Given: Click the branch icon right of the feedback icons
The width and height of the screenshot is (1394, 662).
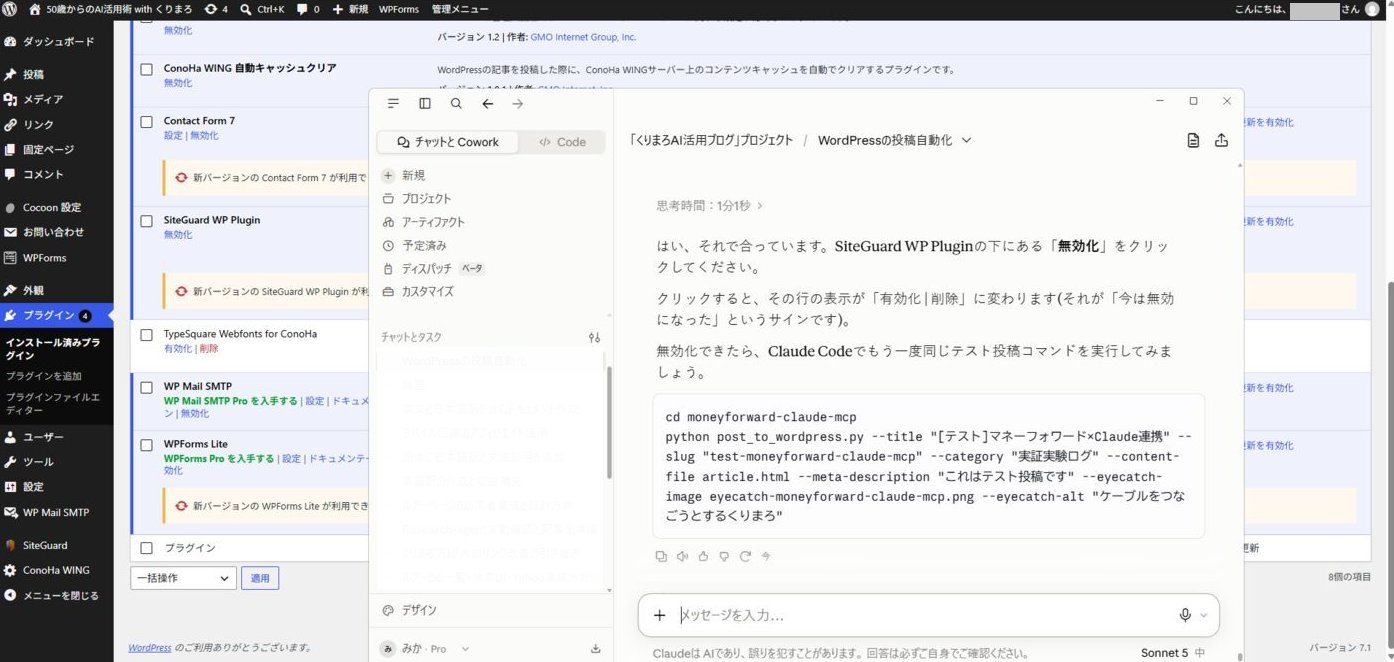Looking at the screenshot, I should (x=766, y=556).
